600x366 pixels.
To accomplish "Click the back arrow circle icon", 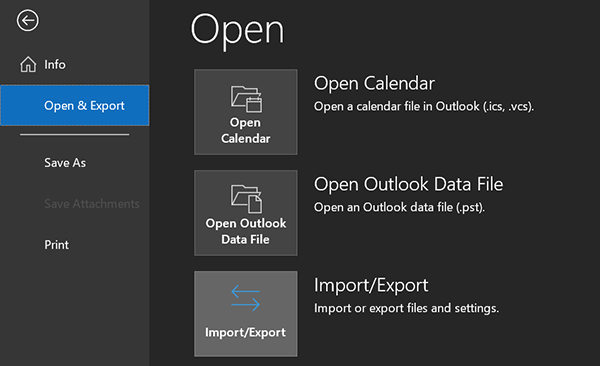I will (x=28, y=20).
